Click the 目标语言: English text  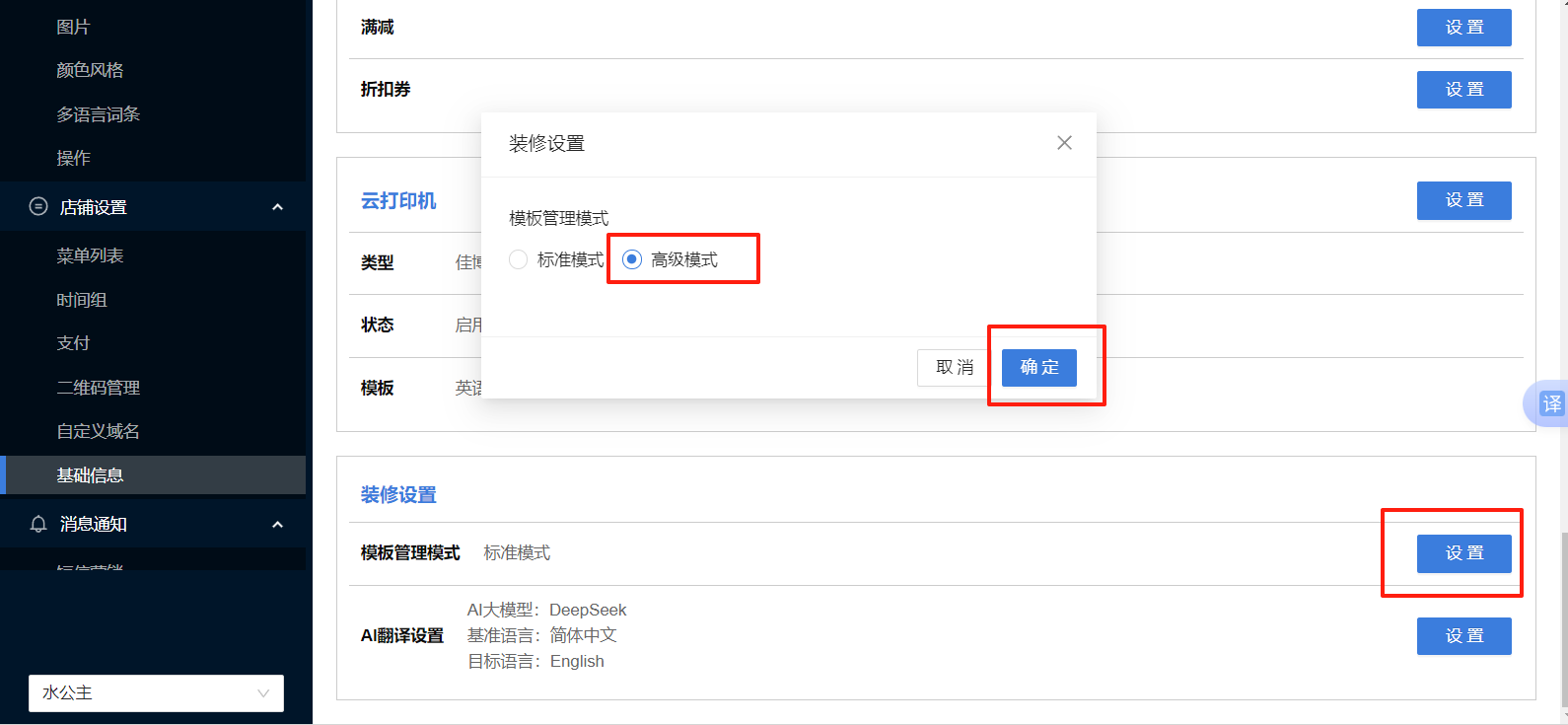[x=535, y=661]
